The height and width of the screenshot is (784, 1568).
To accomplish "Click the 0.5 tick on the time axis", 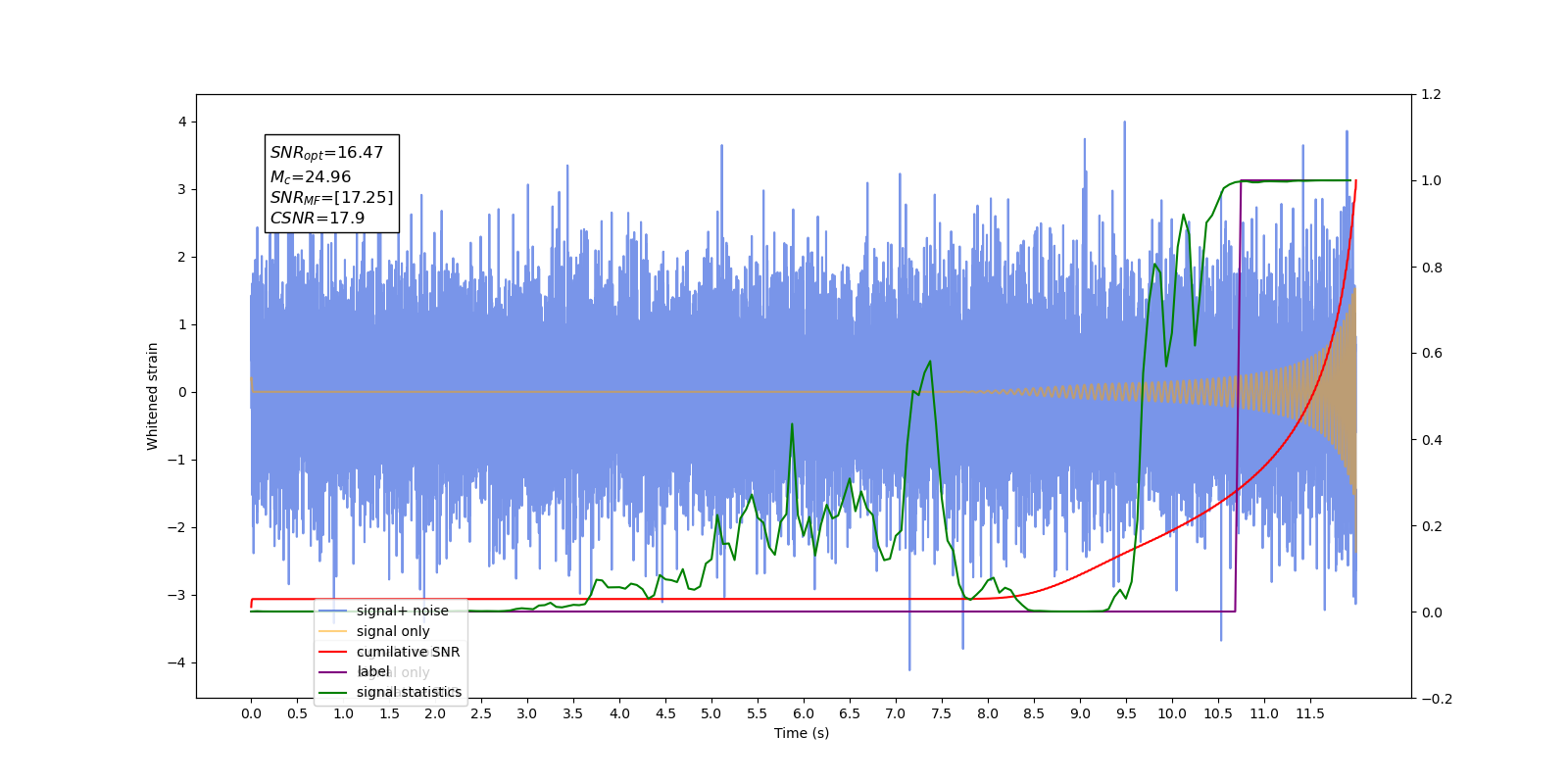I will (297, 713).
